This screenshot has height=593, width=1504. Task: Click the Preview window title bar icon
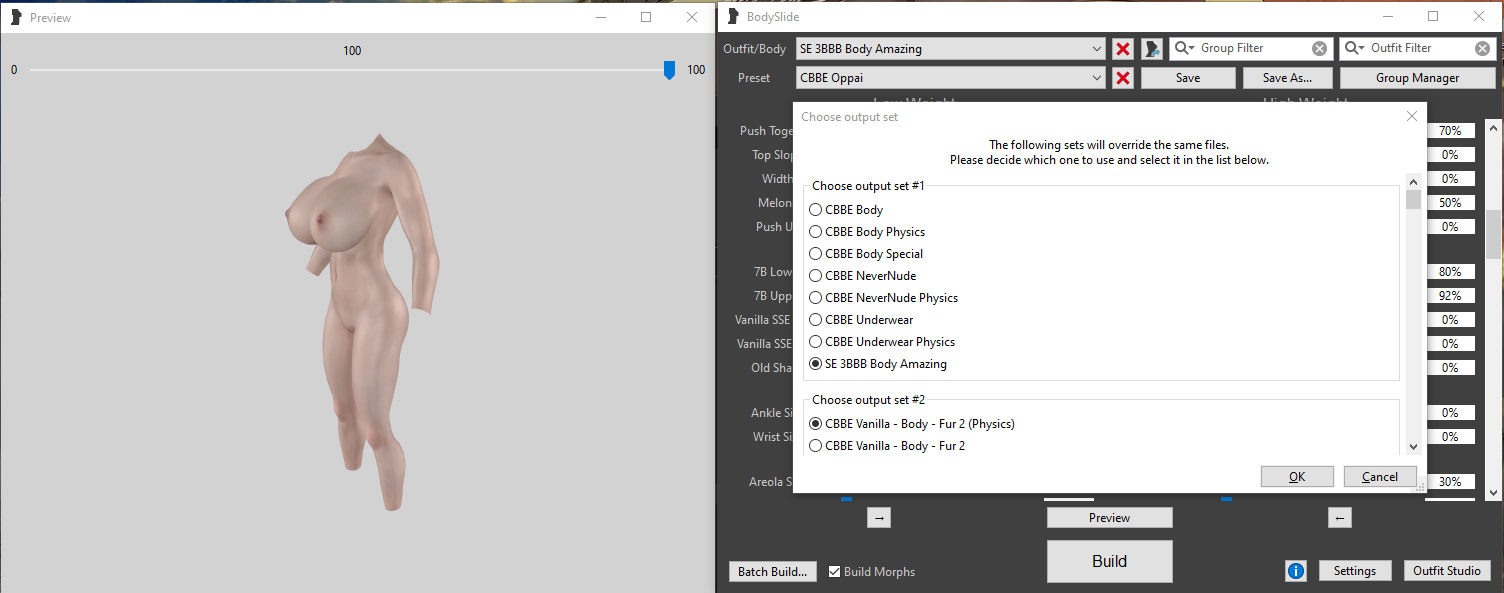click(x=16, y=17)
